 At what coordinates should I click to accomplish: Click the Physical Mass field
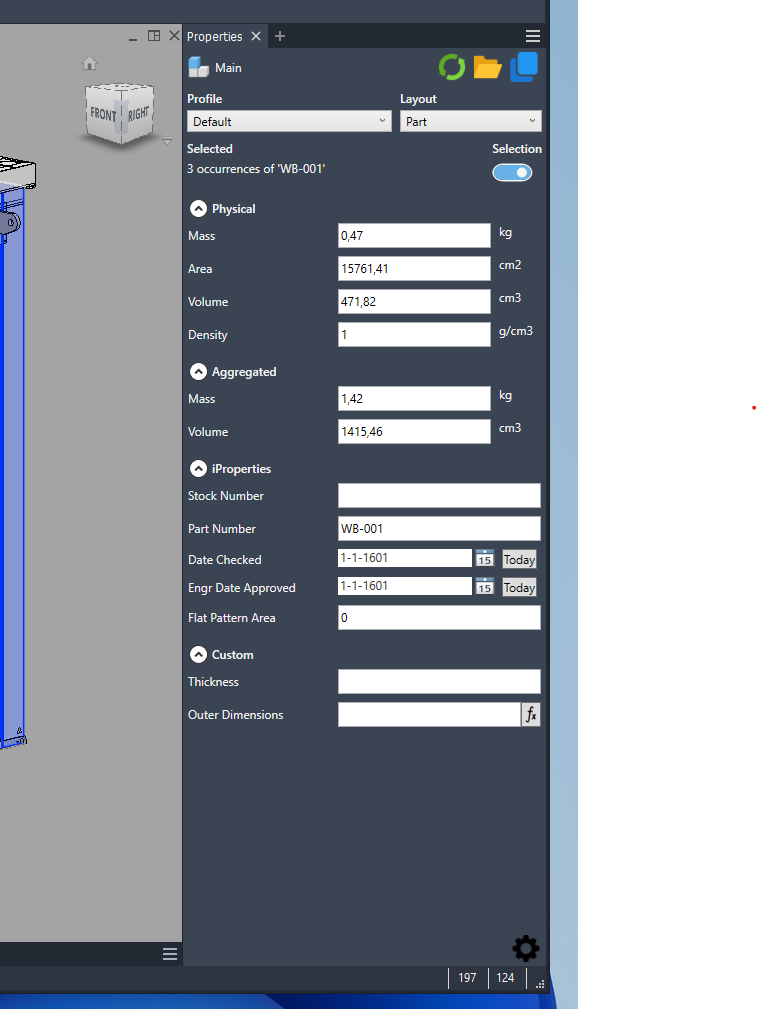click(414, 236)
